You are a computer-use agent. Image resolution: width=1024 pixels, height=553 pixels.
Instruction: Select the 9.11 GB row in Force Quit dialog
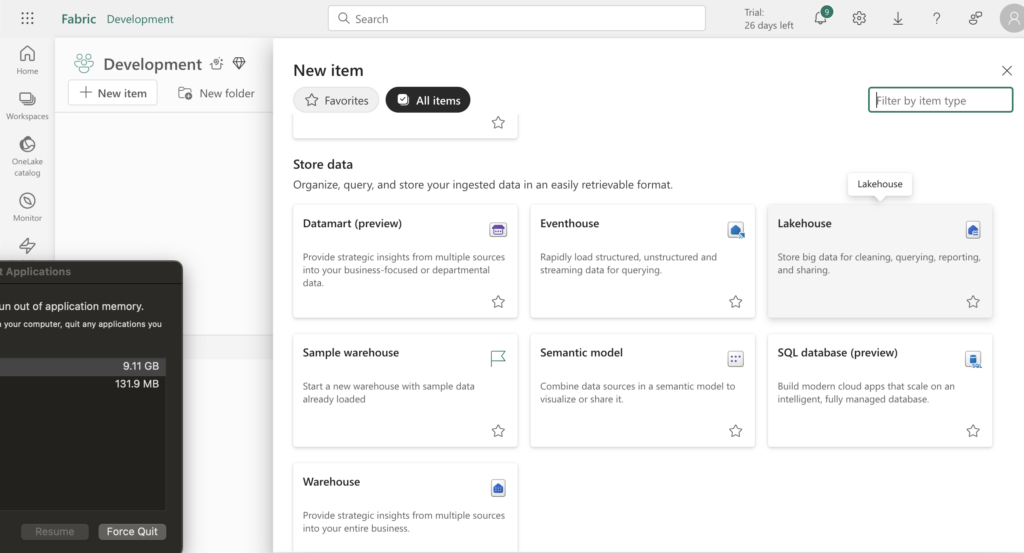click(83, 366)
